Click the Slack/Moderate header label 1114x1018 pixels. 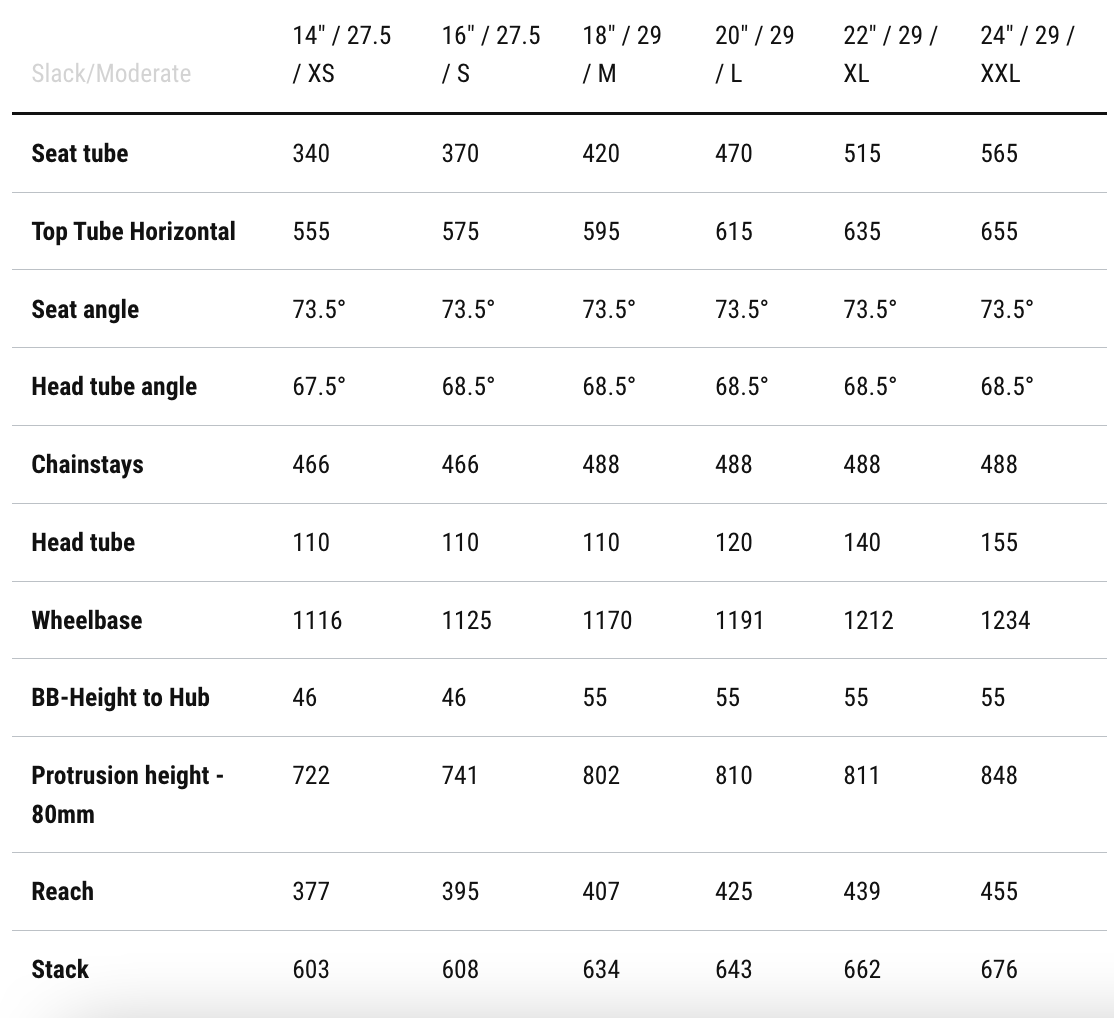pos(111,74)
